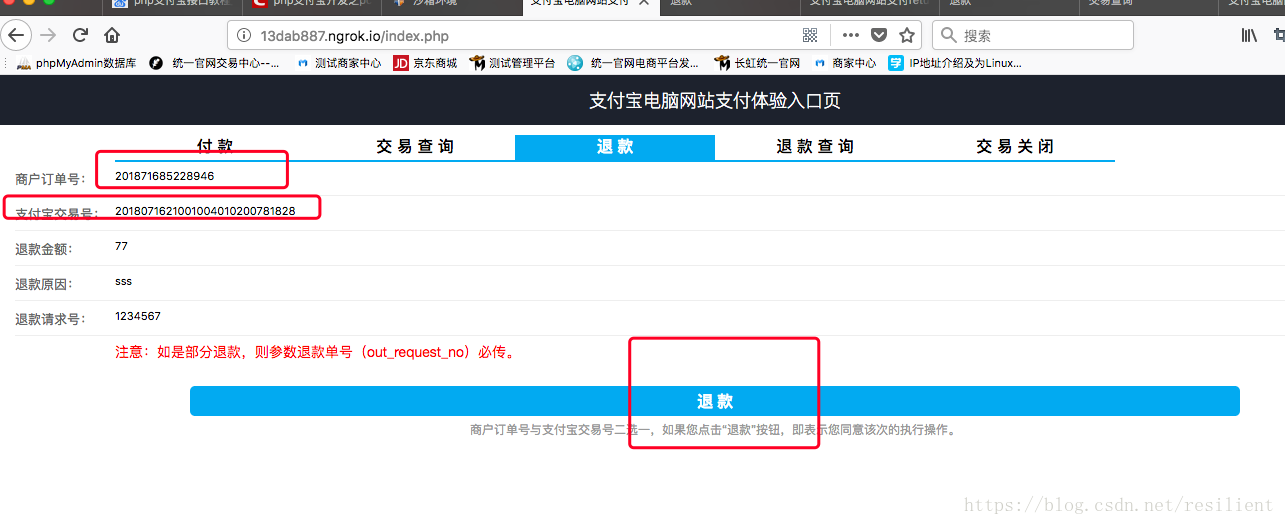Image resolution: width=1285 pixels, height=525 pixels.
Task: Click the forward navigation arrow
Action: click(x=48, y=36)
